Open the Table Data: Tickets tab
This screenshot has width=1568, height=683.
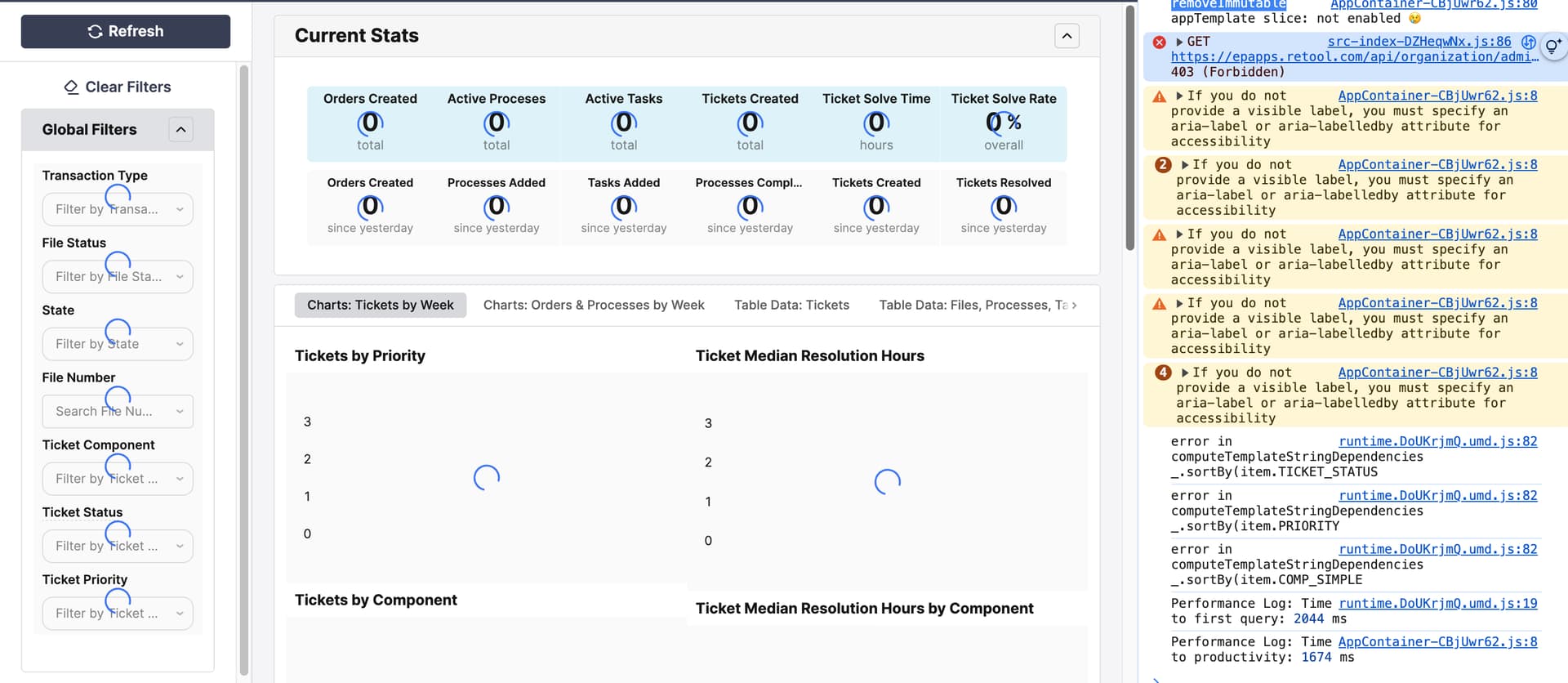791,306
